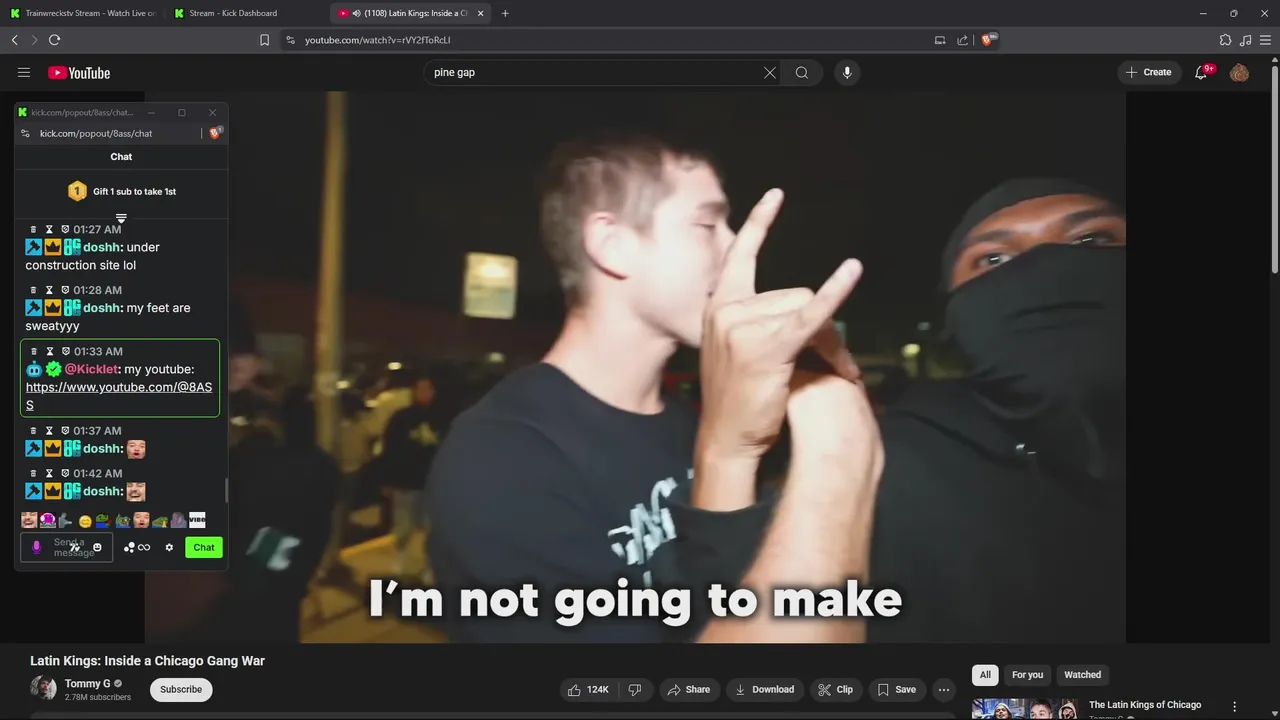Image resolution: width=1280 pixels, height=720 pixels.
Task: Clear the 'pine gap' search text
Action: tap(770, 72)
